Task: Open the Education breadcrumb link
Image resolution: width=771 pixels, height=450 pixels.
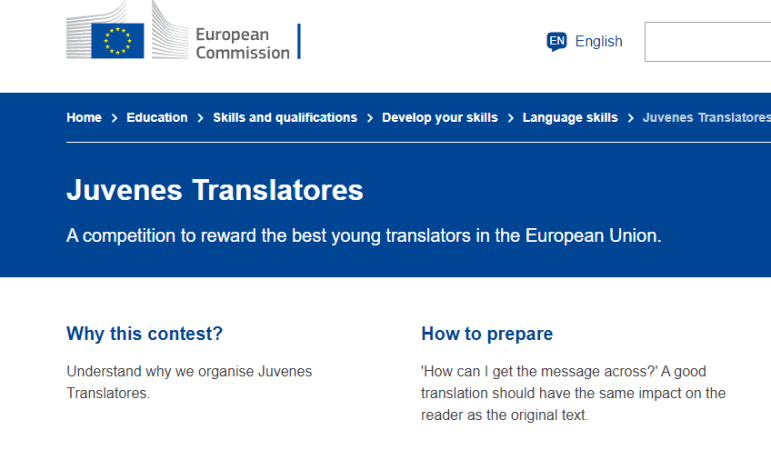Action: click(157, 118)
